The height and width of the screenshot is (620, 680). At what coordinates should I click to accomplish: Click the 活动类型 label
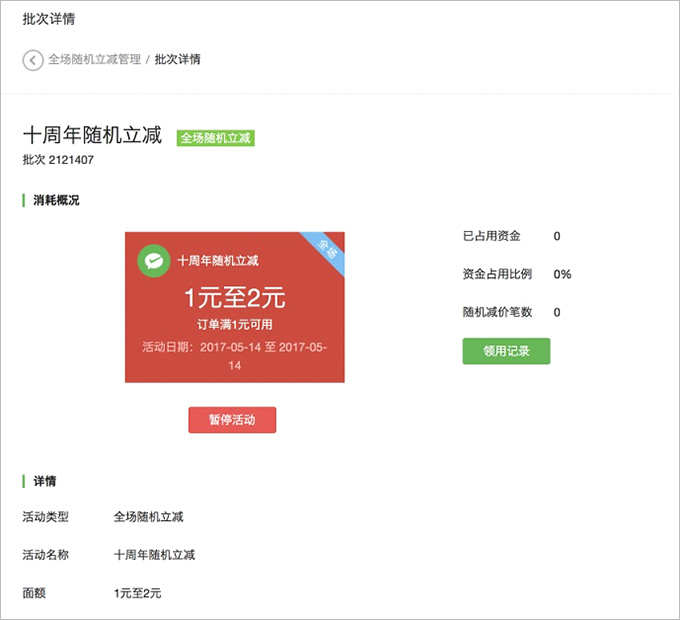pos(46,517)
